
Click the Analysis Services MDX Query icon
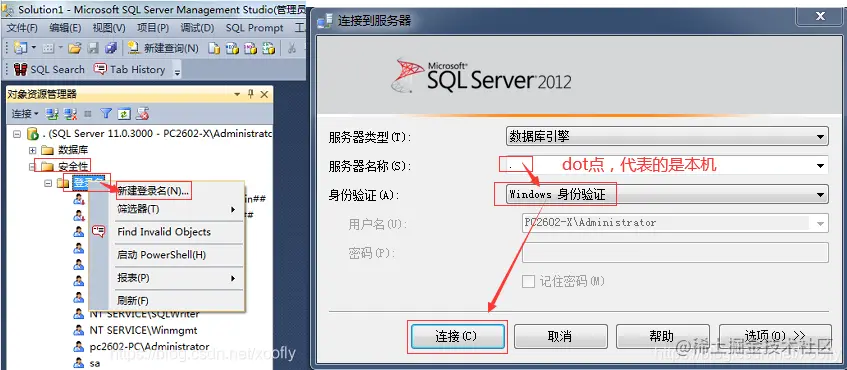pos(232,49)
